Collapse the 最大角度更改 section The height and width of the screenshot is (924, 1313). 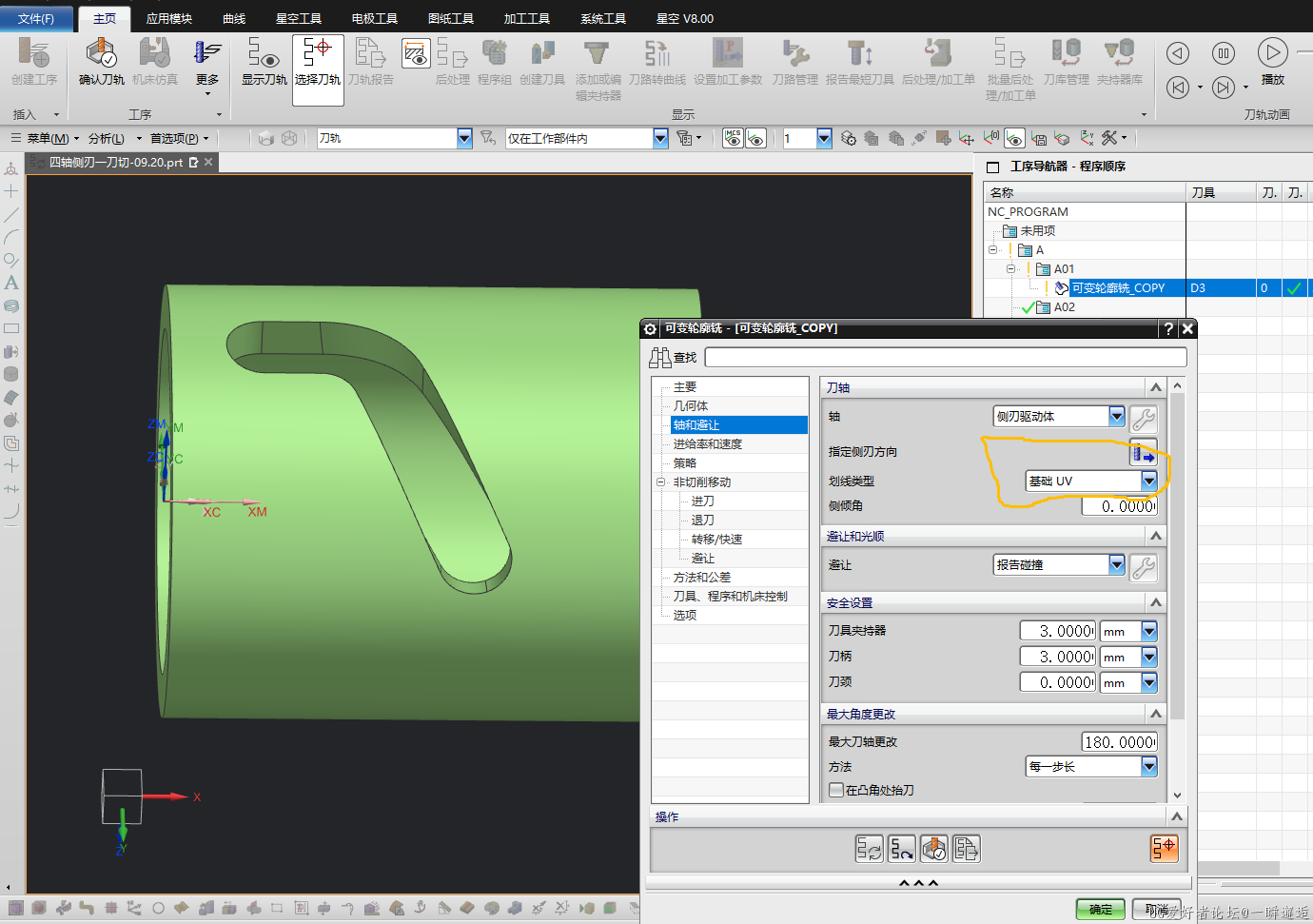click(x=1156, y=714)
